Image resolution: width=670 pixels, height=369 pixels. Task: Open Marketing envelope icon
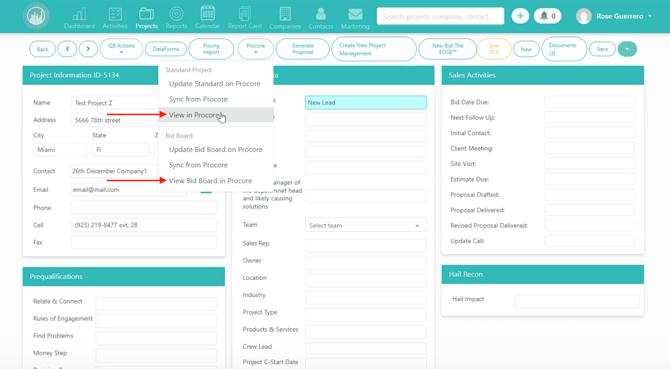355,18
